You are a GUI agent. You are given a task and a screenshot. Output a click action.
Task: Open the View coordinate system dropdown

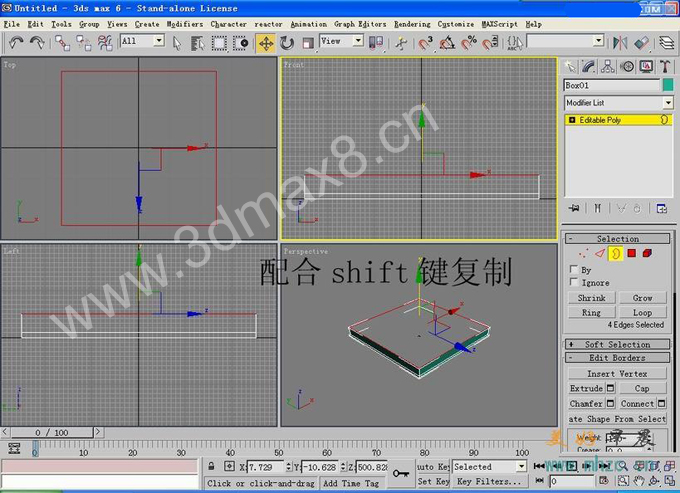click(341, 41)
